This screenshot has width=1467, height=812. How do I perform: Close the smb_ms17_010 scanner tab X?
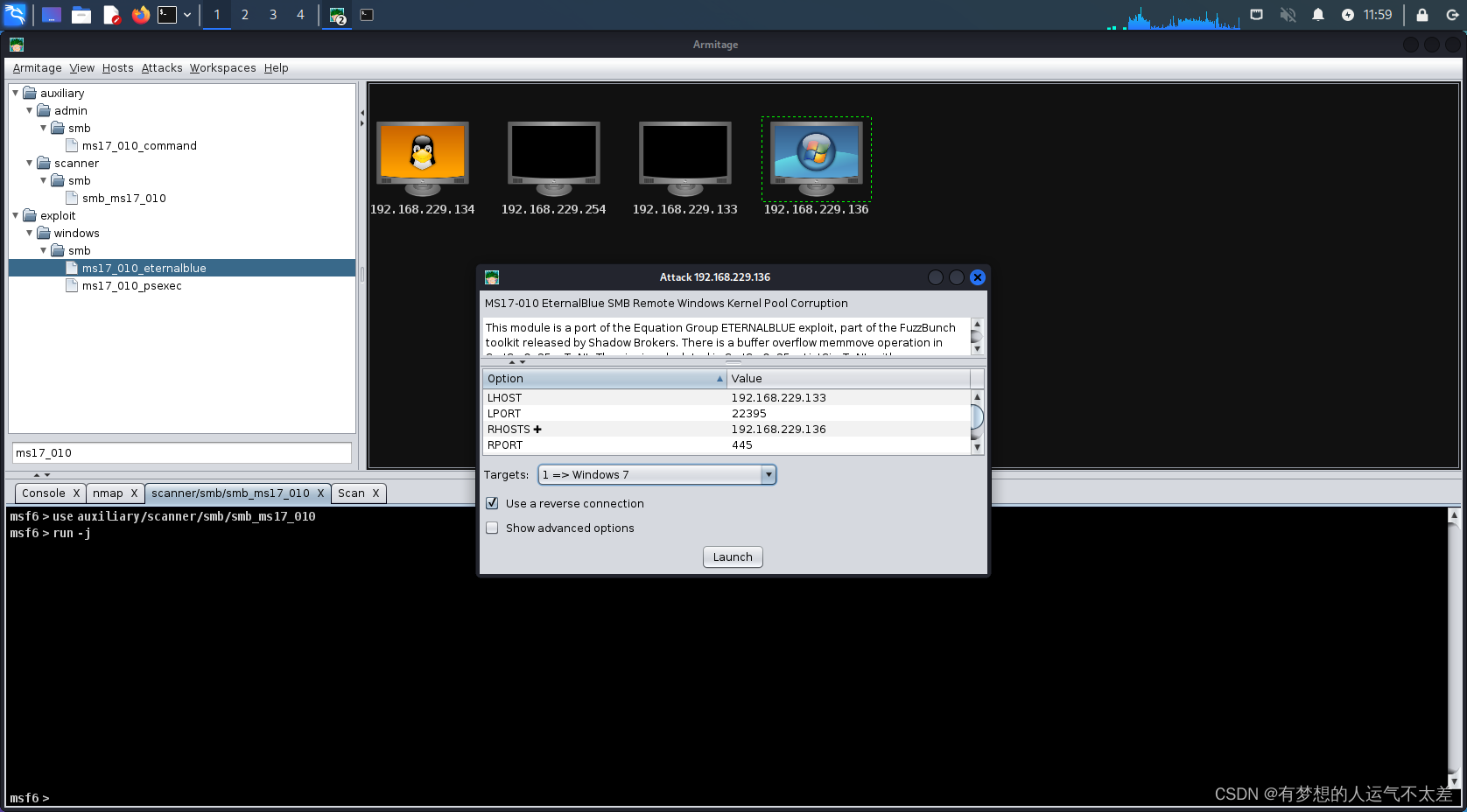click(x=320, y=493)
